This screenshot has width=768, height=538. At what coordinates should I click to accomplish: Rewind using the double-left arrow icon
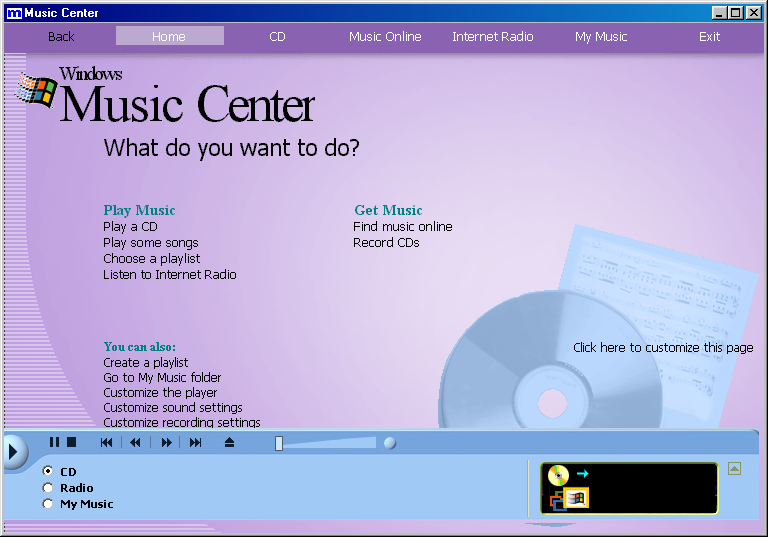(135, 443)
